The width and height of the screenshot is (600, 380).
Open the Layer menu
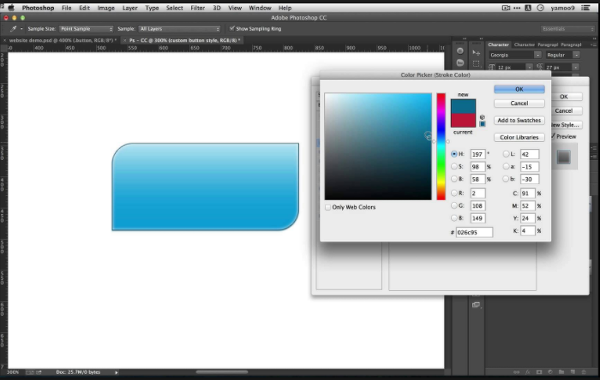coord(130,8)
